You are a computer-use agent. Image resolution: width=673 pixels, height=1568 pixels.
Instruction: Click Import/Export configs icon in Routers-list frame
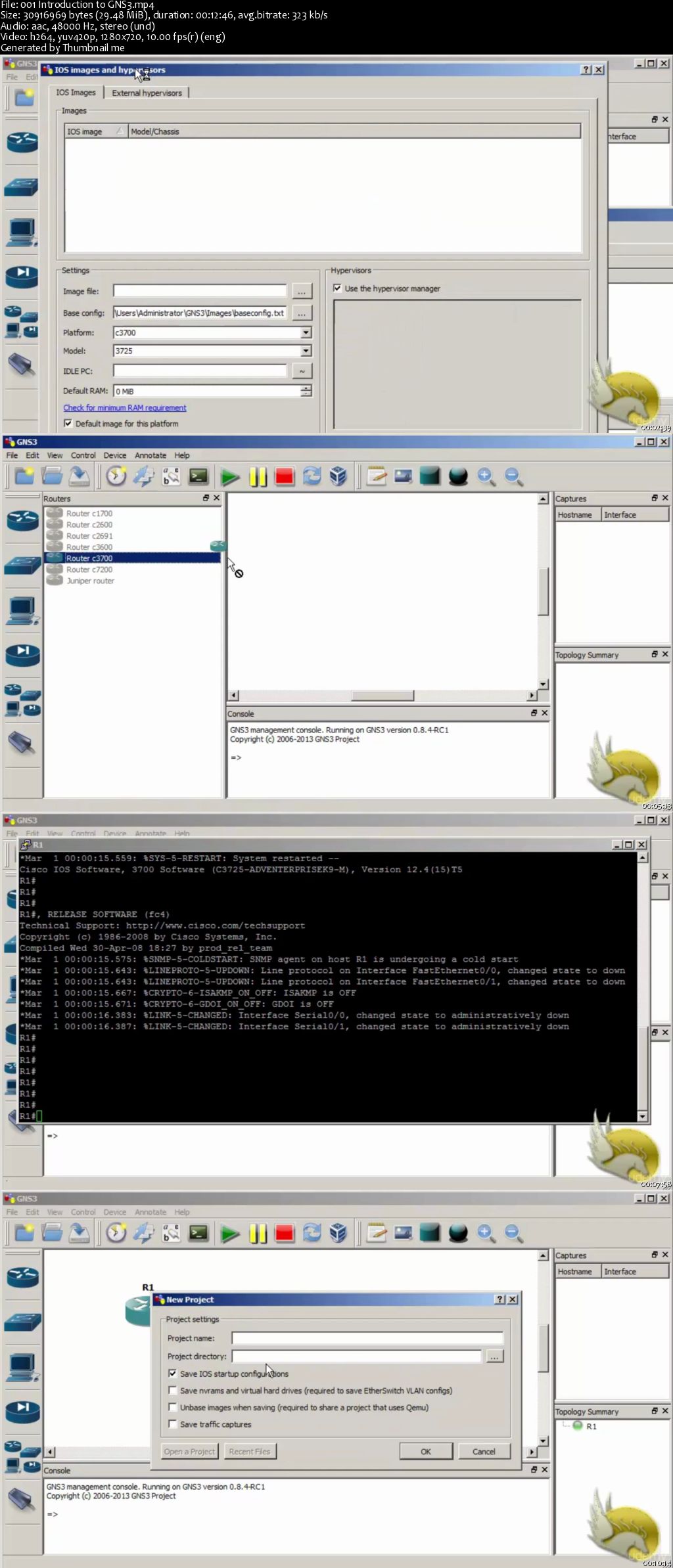coord(144,477)
